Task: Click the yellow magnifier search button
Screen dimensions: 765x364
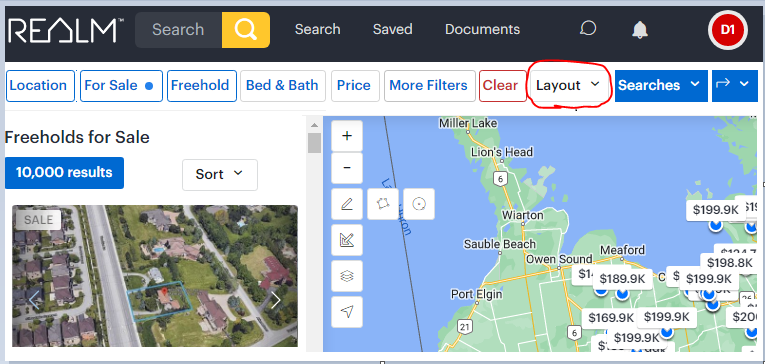Action: [246, 30]
